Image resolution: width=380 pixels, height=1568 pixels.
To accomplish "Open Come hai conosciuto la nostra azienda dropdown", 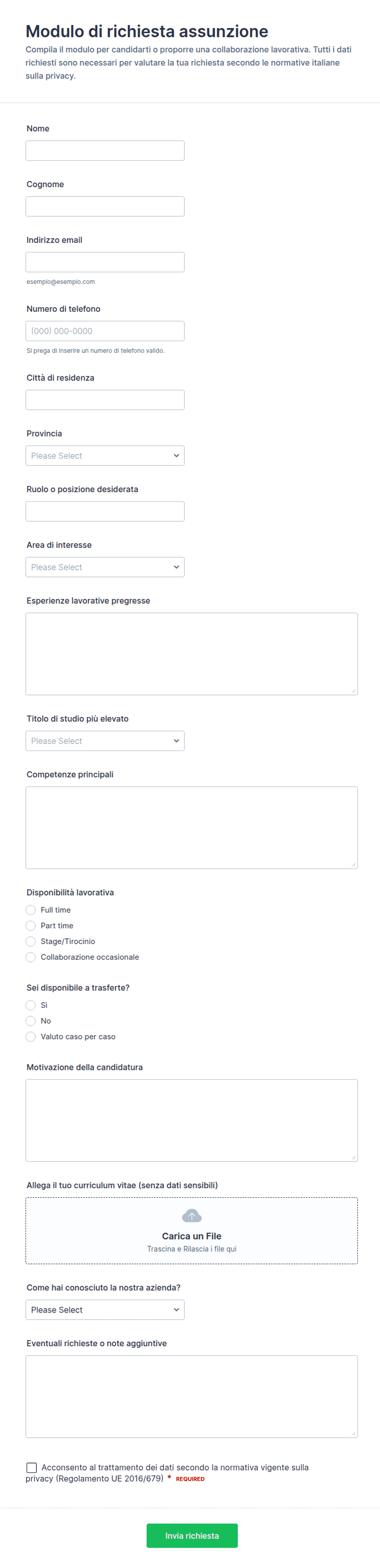I will (105, 1309).
